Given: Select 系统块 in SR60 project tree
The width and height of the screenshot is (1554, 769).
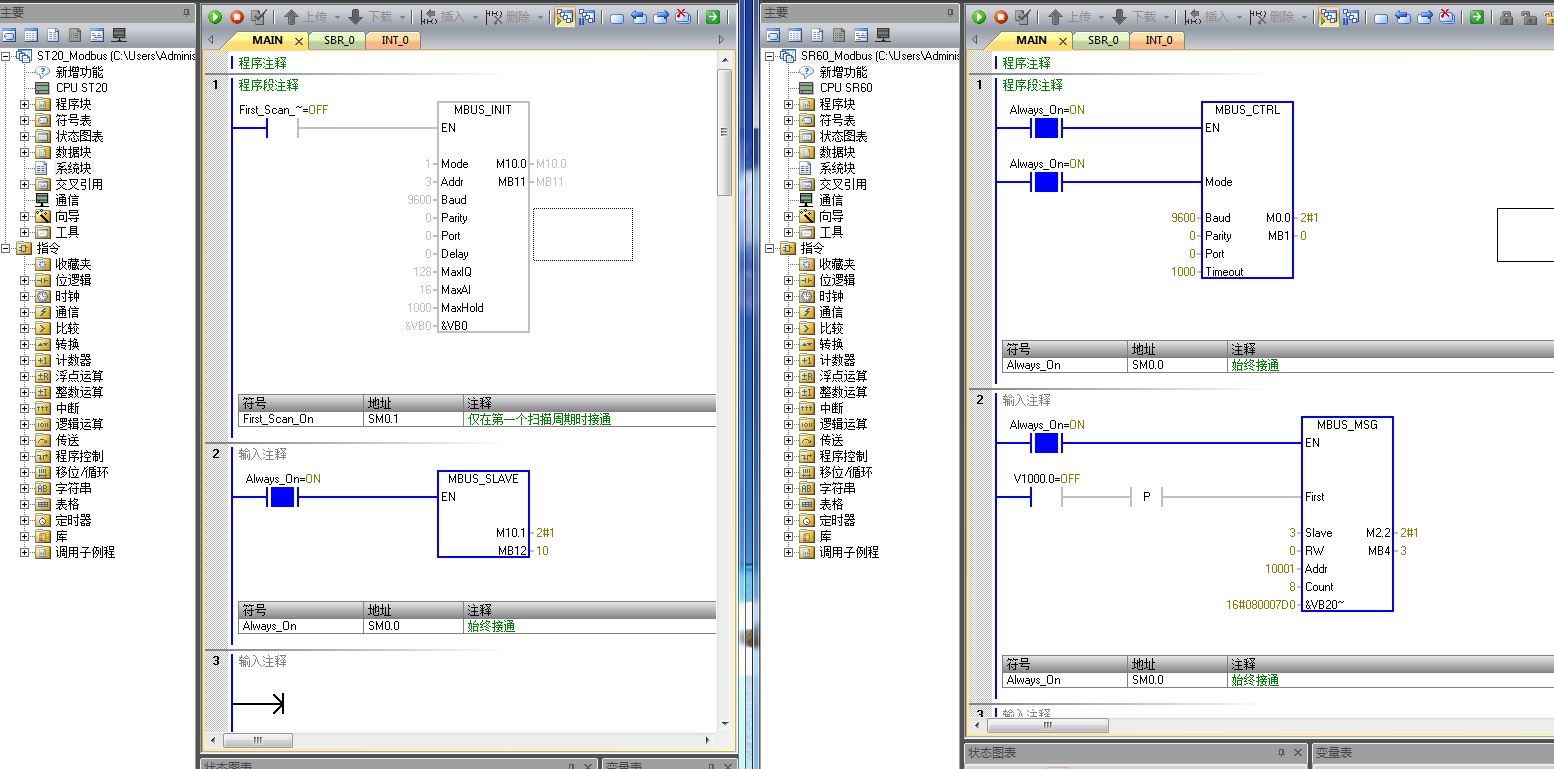Looking at the screenshot, I should pyautogui.click(x=837, y=168).
